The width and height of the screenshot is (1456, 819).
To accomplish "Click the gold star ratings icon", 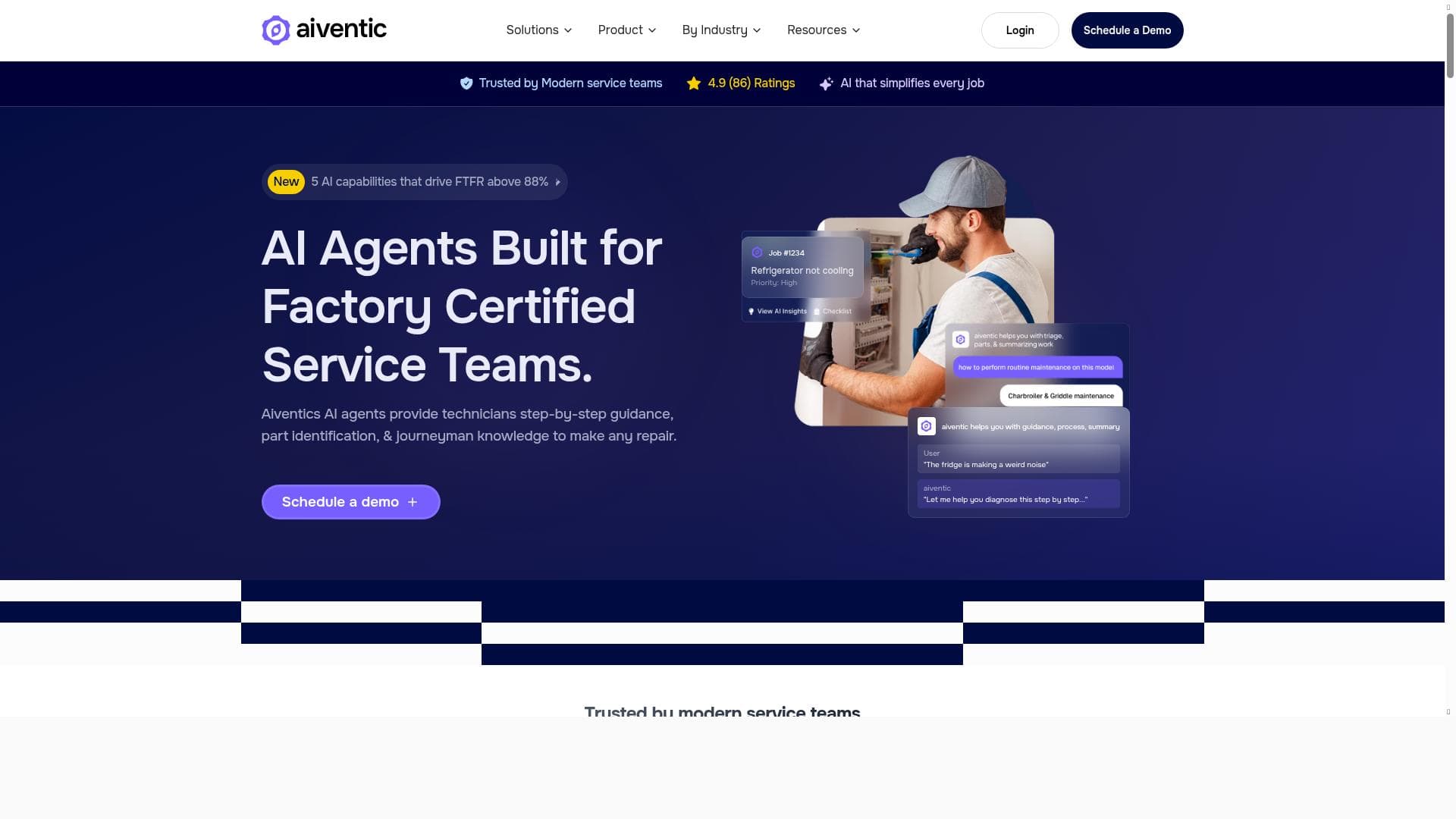I will click(694, 83).
